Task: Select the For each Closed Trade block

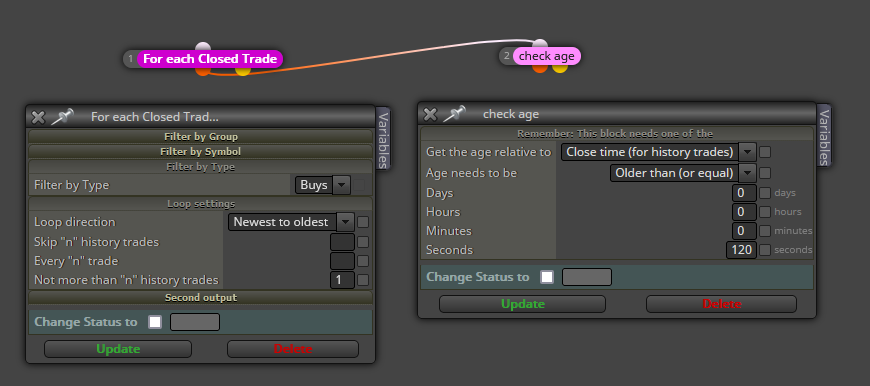Action: 210,59
